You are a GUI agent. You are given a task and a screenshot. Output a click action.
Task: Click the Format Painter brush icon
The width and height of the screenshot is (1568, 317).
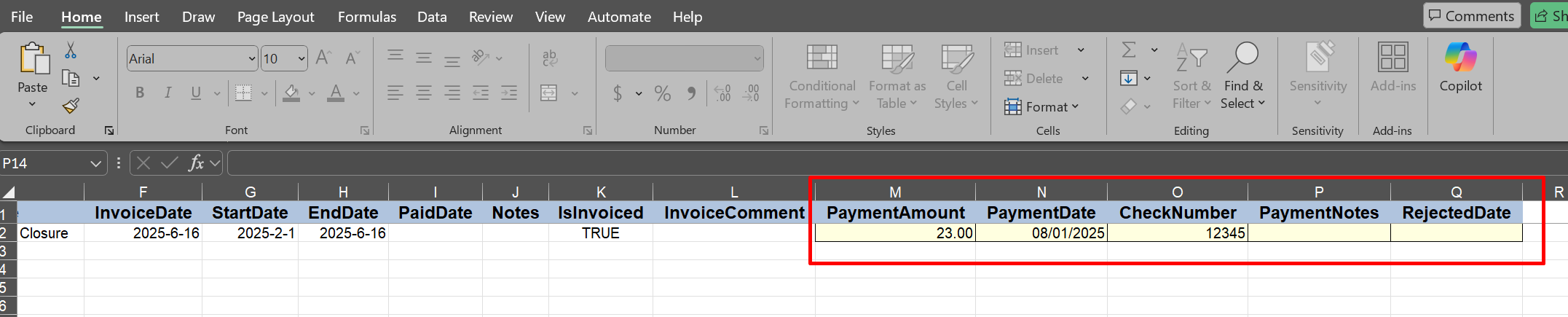(71, 106)
